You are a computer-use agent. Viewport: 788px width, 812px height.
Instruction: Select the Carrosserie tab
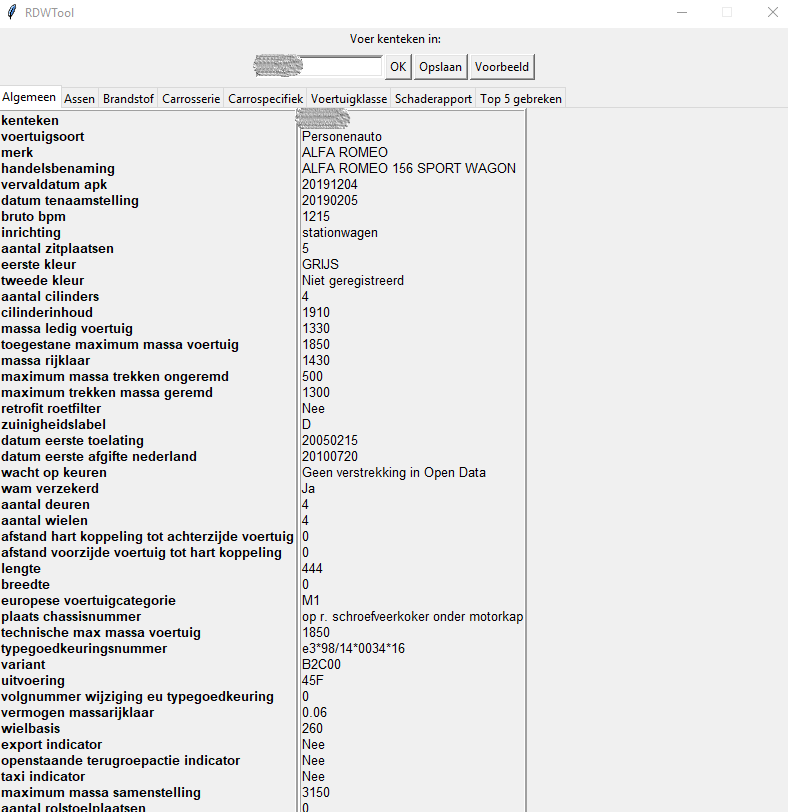(191, 98)
